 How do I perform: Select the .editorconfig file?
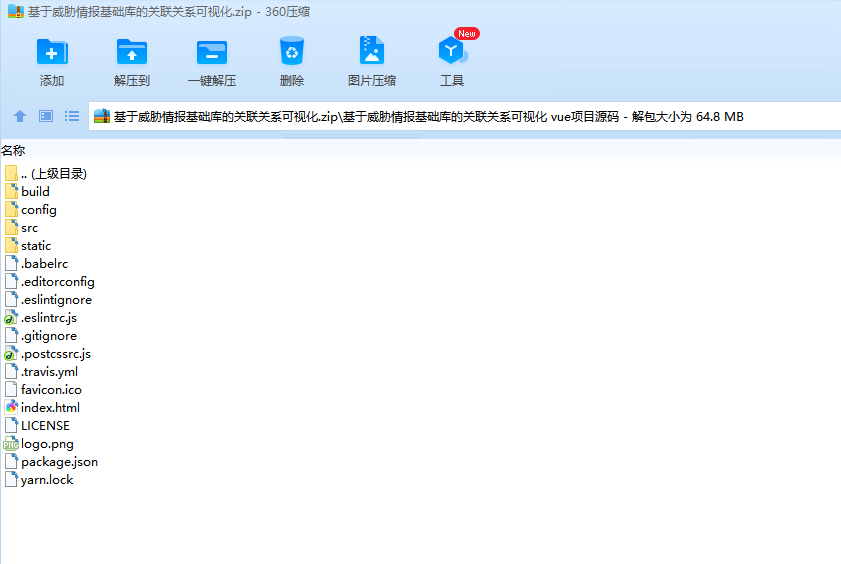pos(50,281)
